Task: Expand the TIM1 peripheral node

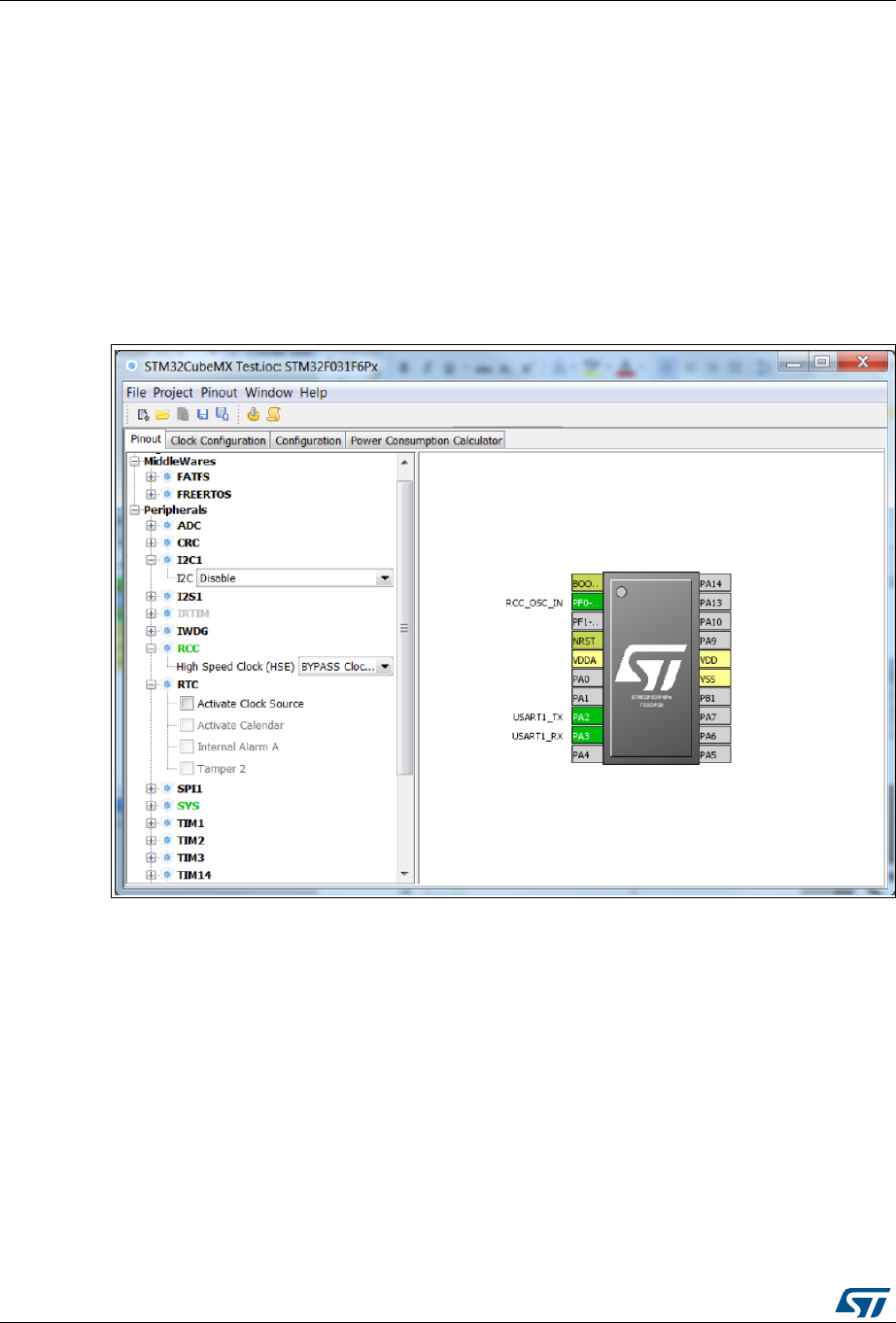Action: pyautogui.click(x=151, y=822)
